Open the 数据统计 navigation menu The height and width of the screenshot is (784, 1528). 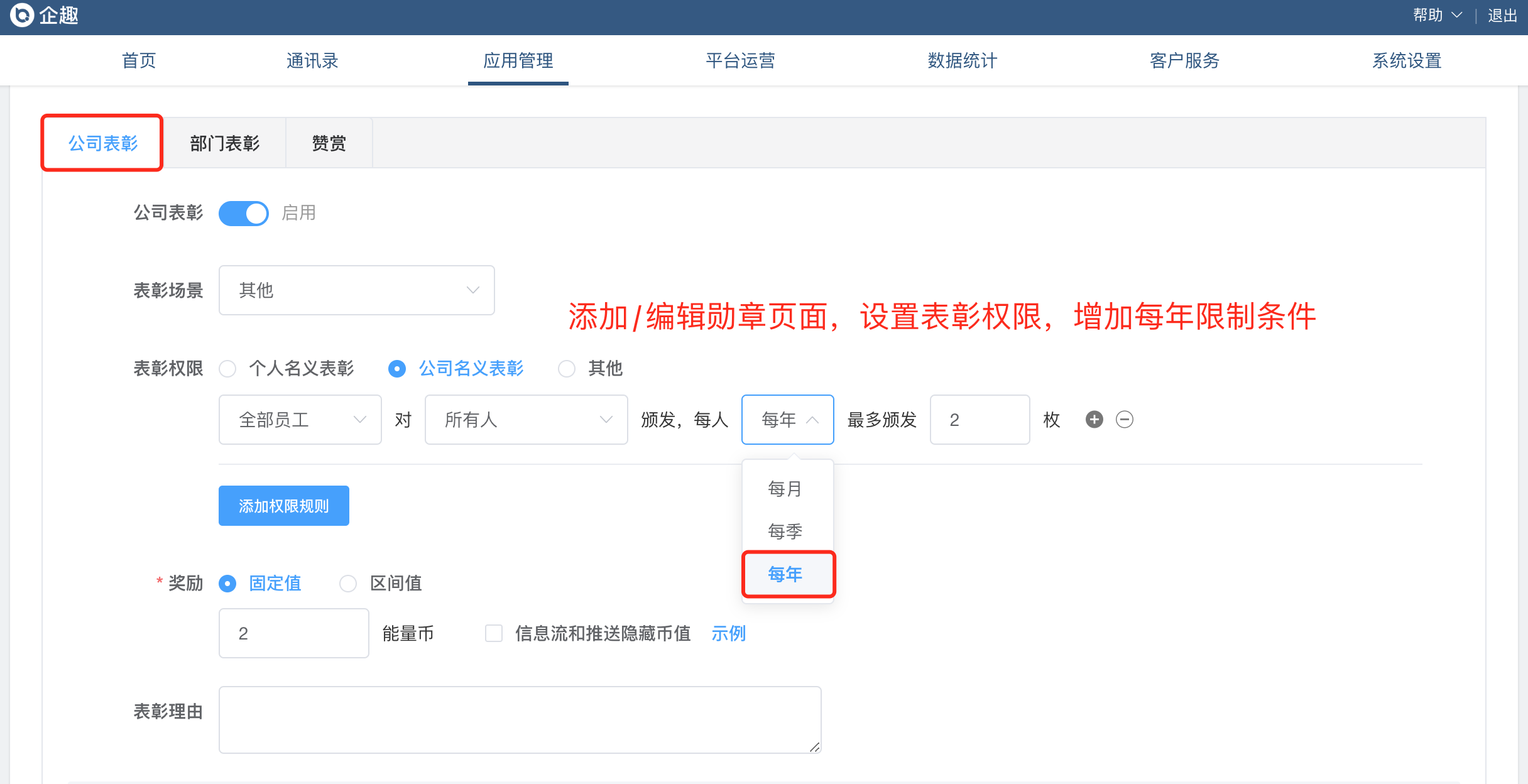point(962,61)
